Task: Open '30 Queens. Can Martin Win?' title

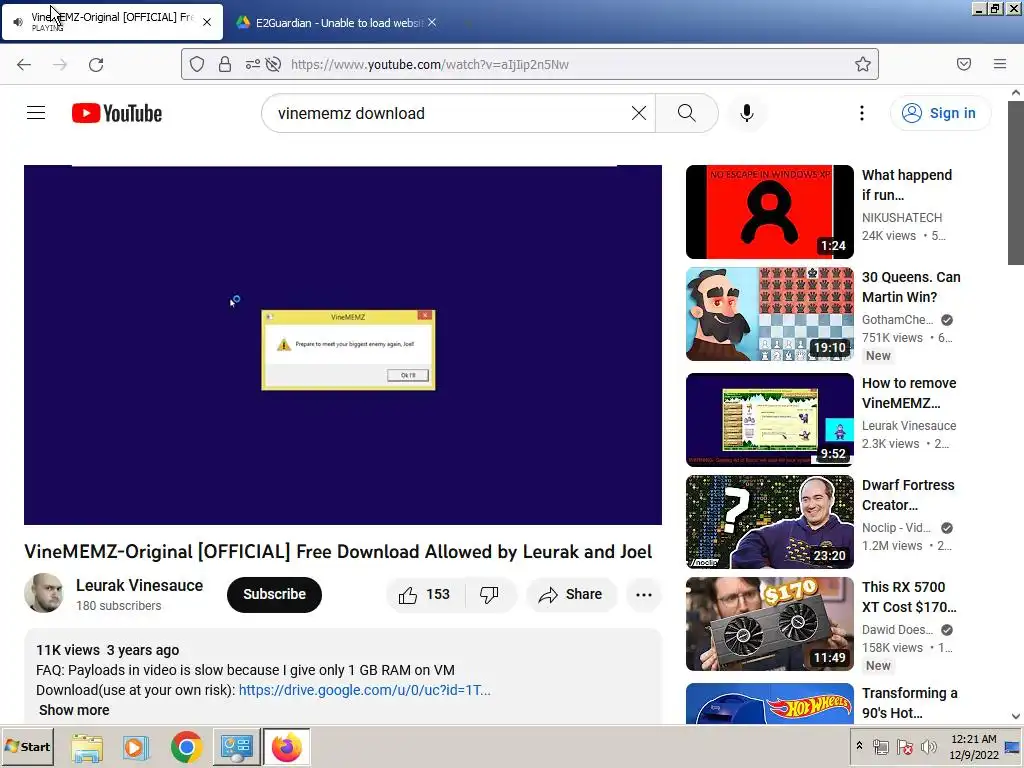Action: (911, 287)
